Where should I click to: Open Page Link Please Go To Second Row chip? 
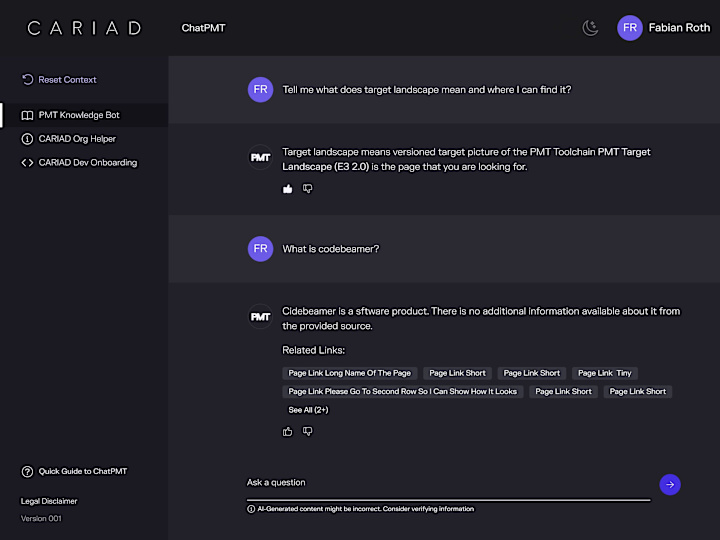403,392
